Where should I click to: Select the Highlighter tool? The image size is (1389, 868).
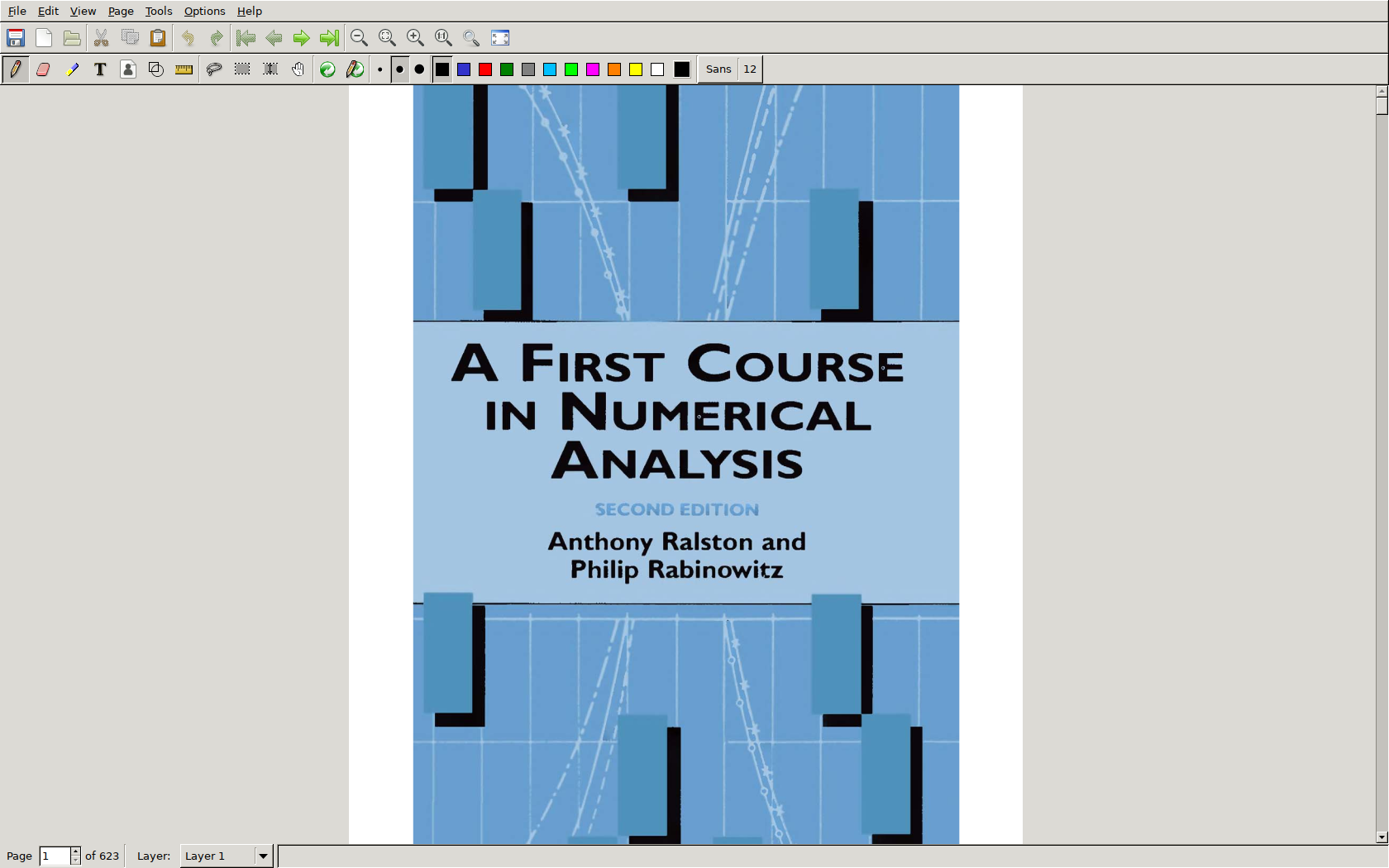pos(73,69)
